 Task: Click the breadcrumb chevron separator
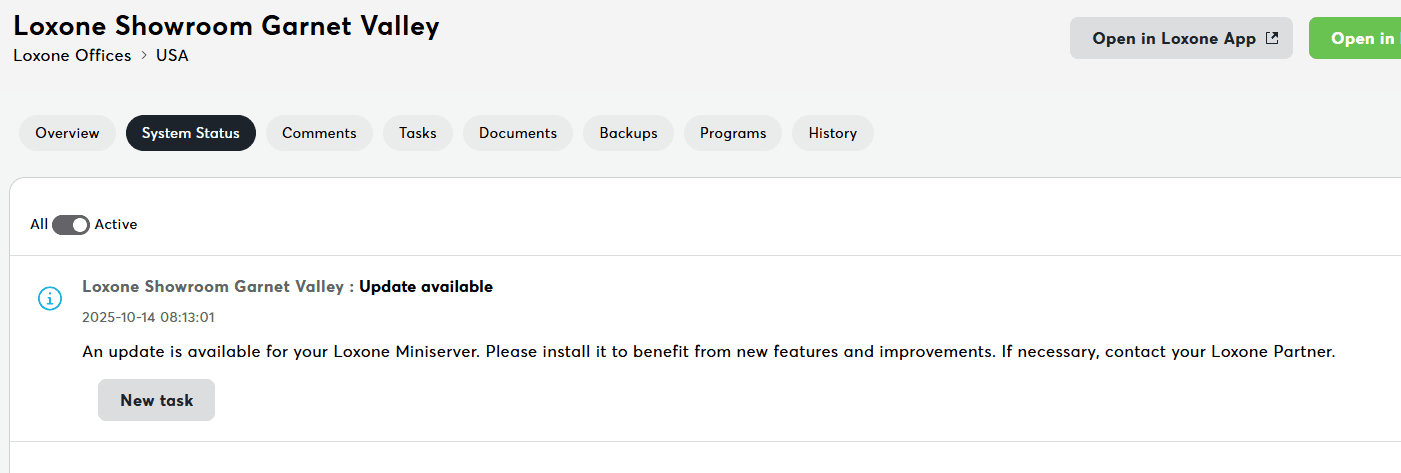[x=144, y=56]
